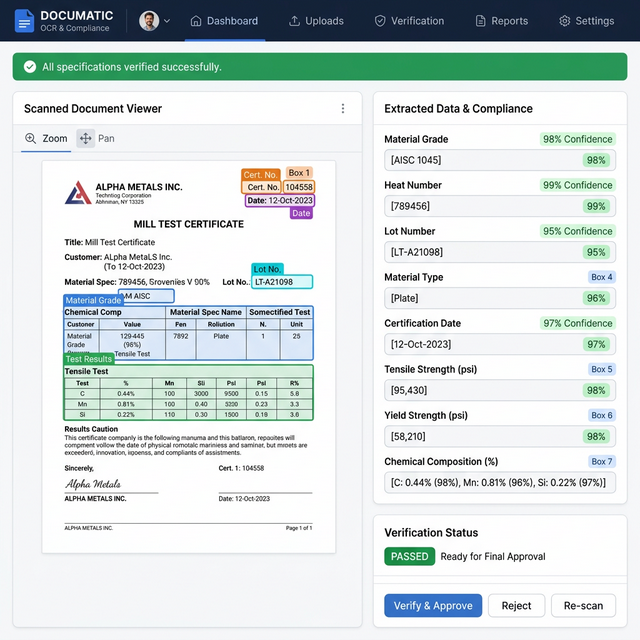Image resolution: width=640 pixels, height=640 pixels.
Task: Switch to the Verification tab
Action: 409,21
